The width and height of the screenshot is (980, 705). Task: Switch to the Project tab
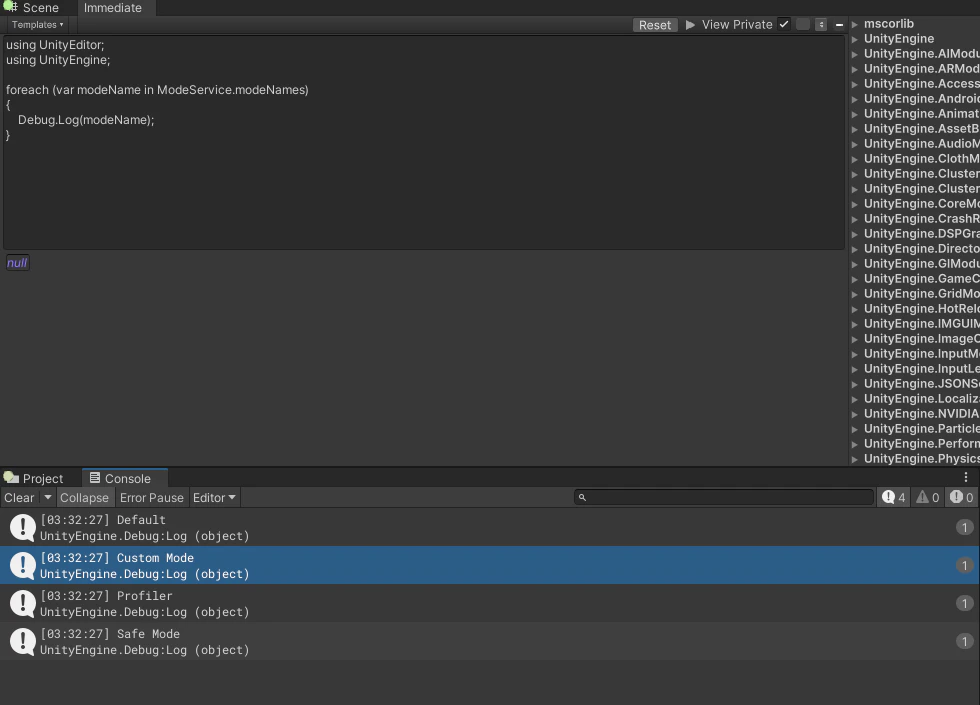pos(35,478)
